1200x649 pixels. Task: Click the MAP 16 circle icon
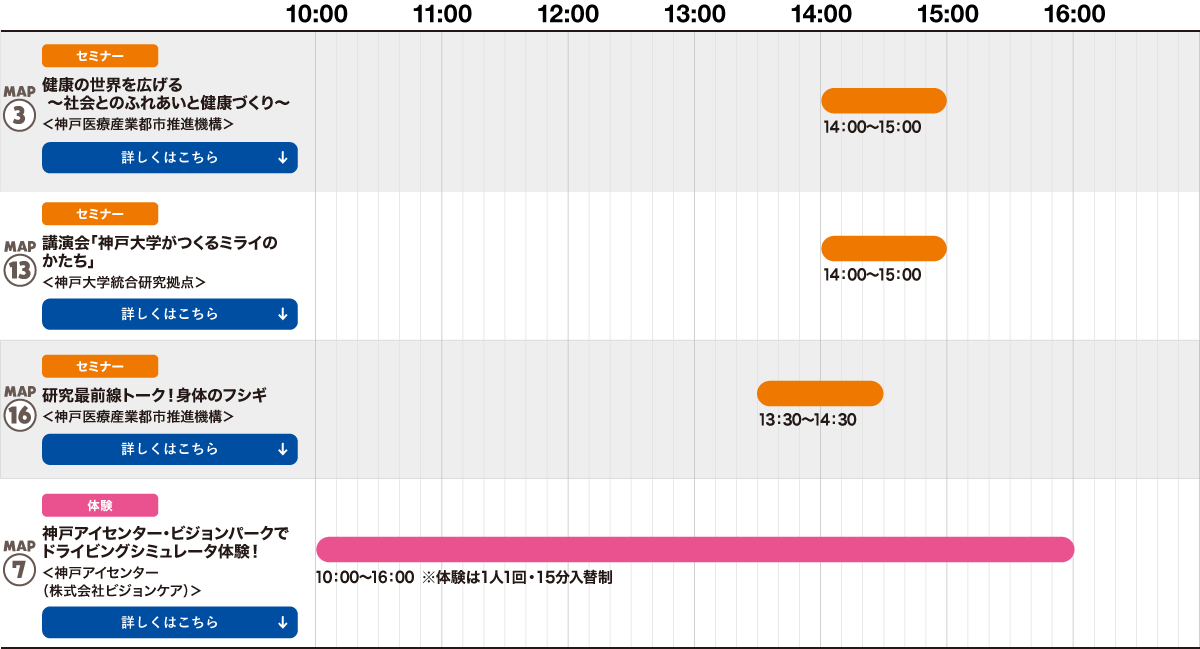19,416
